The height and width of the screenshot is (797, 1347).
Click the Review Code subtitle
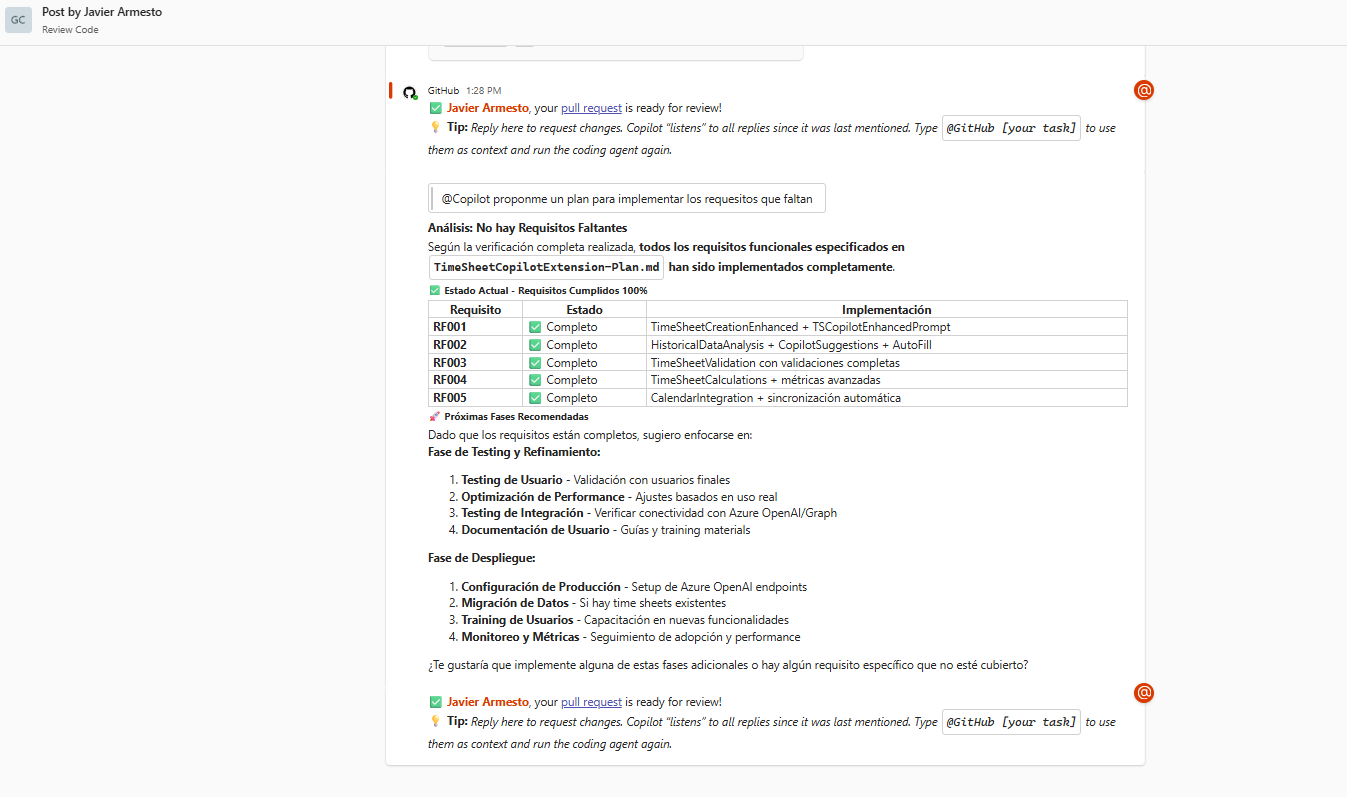[x=70, y=30]
